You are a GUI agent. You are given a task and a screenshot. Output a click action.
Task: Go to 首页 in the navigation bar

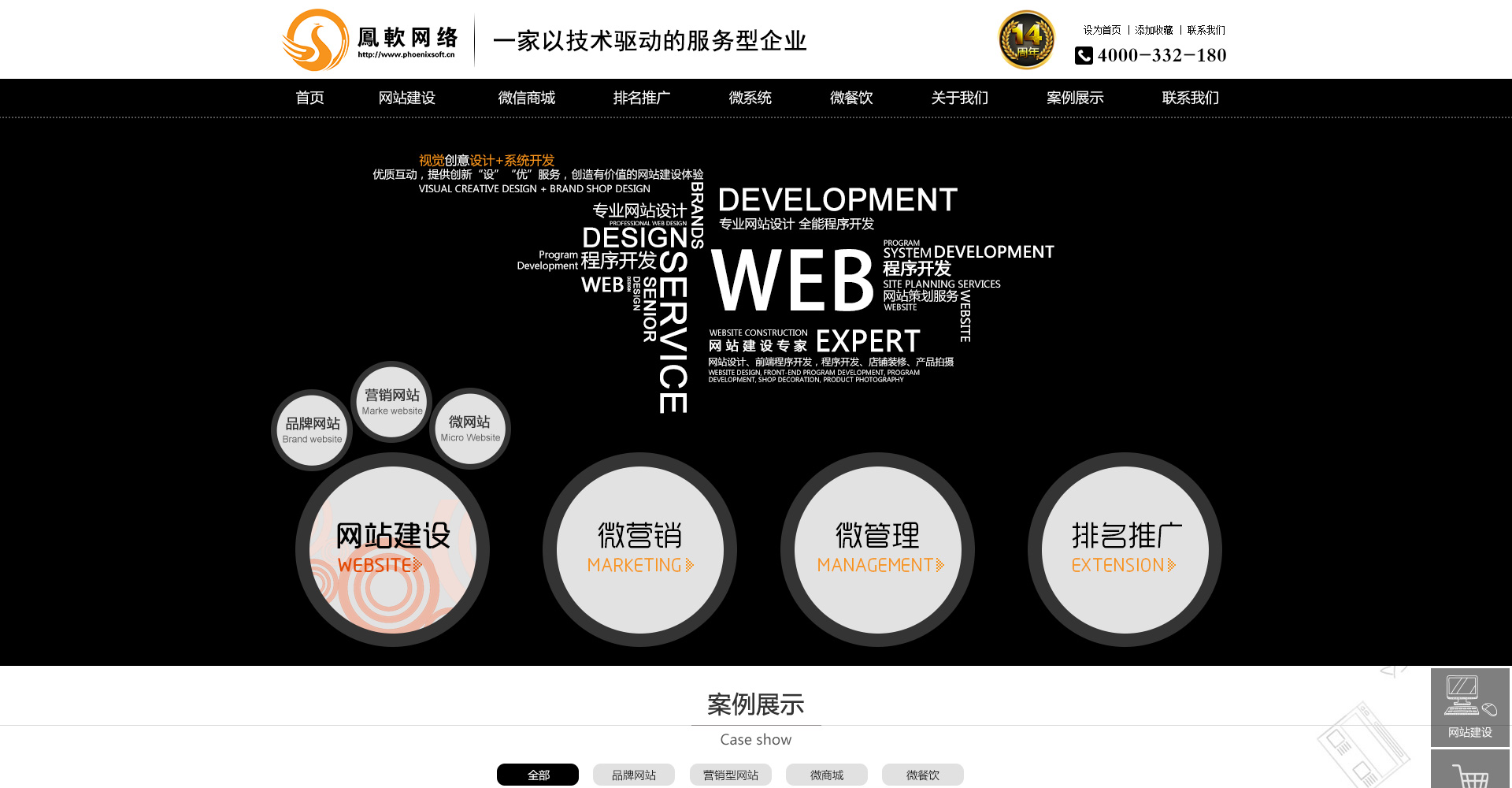(309, 98)
